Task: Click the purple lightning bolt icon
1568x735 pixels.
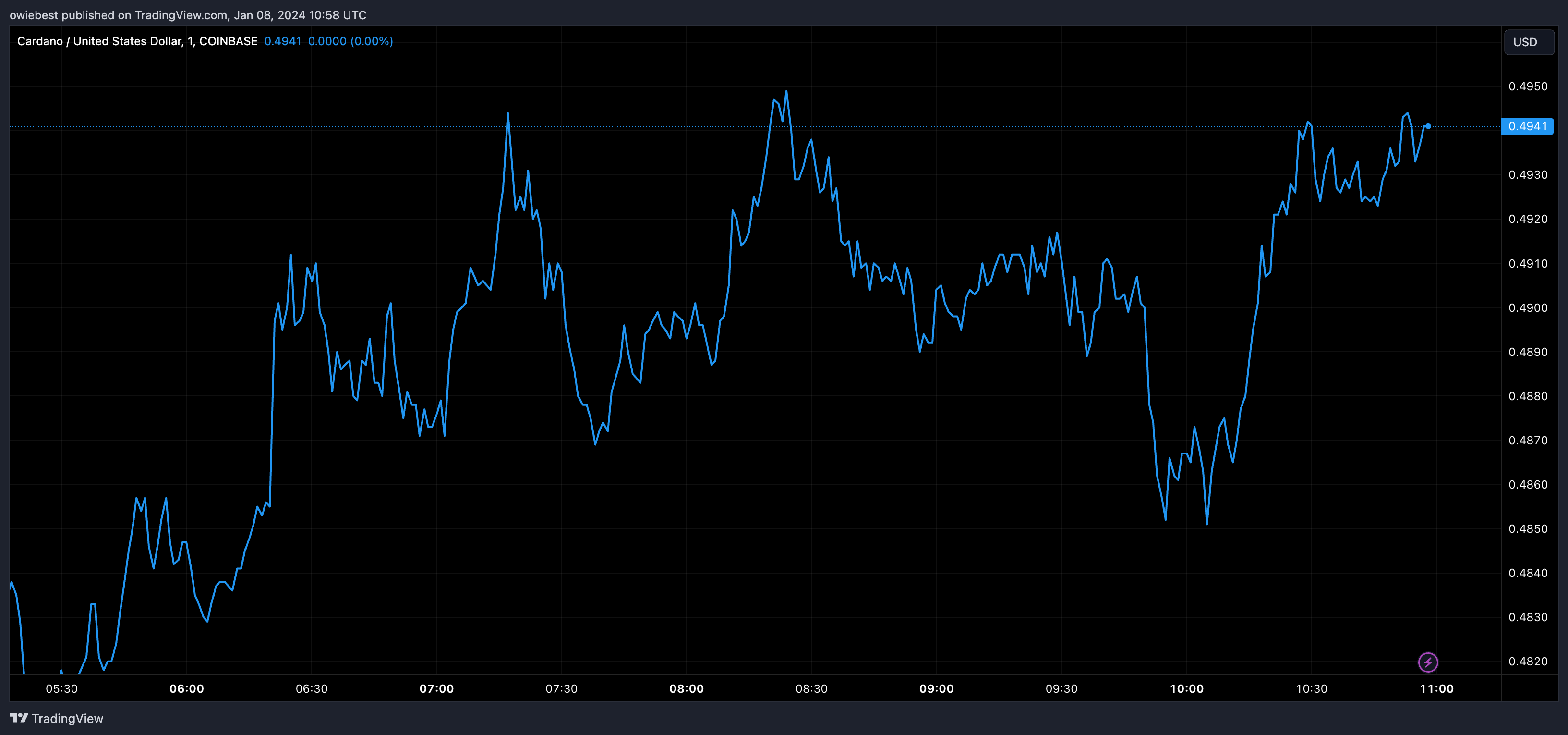Action: click(x=1428, y=662)
